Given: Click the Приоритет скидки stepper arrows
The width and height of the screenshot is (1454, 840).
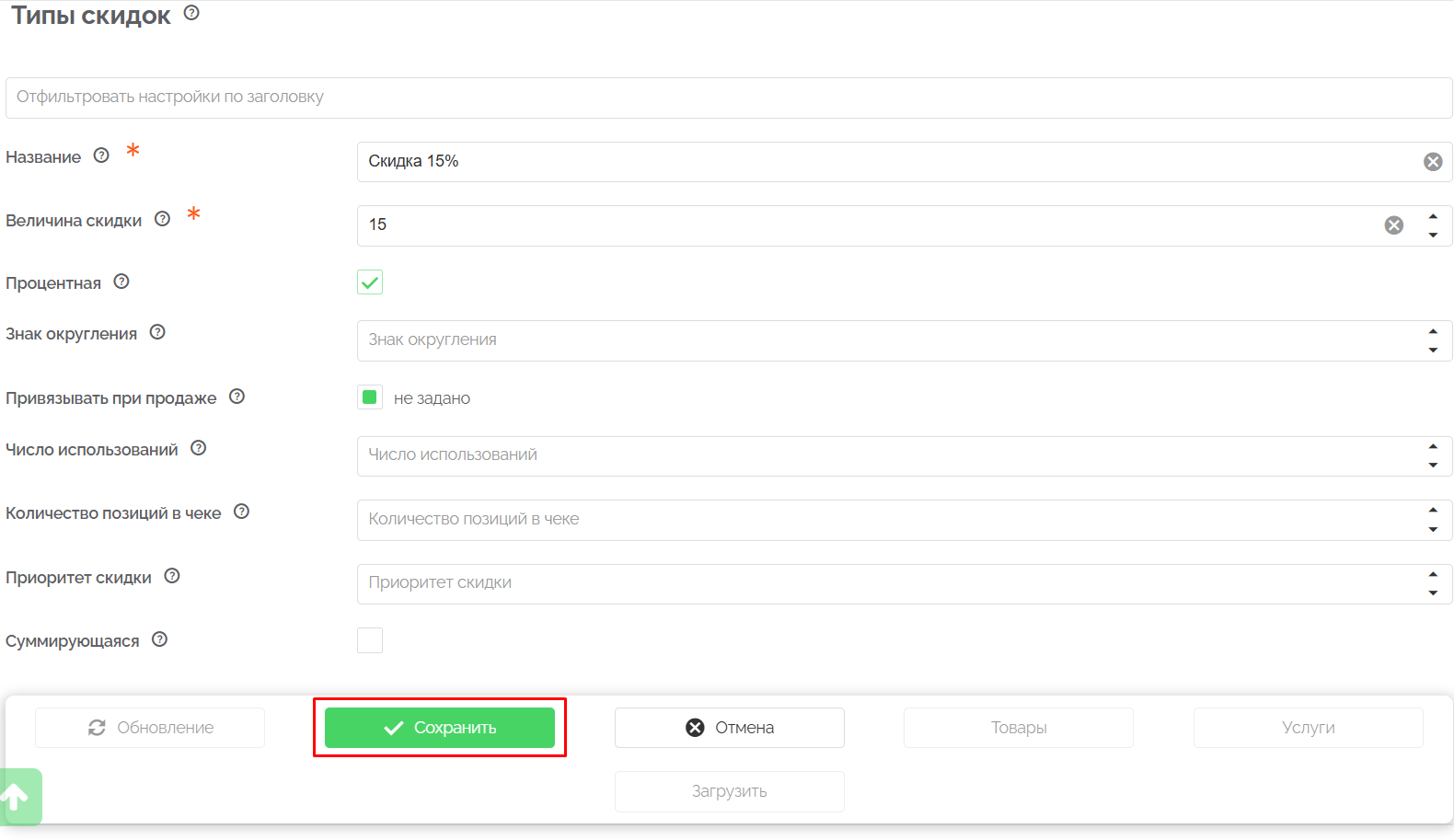Looking at the screenshot, I should coord(1433,583).
